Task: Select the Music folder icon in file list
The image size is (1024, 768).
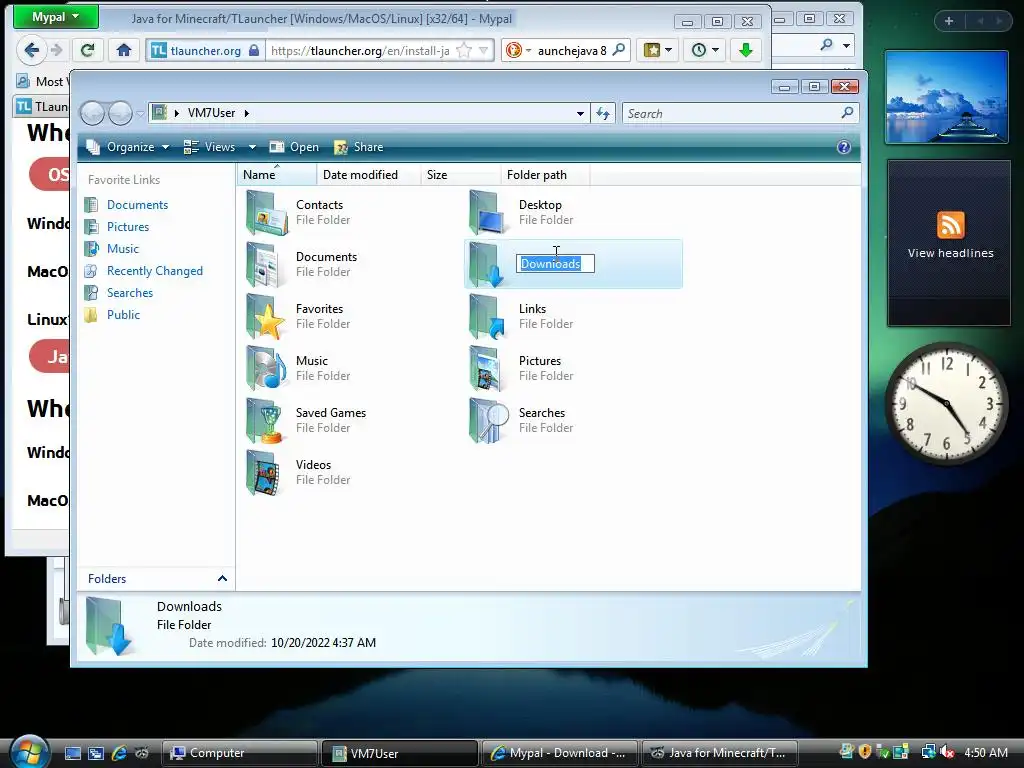Action: [266, 368]
